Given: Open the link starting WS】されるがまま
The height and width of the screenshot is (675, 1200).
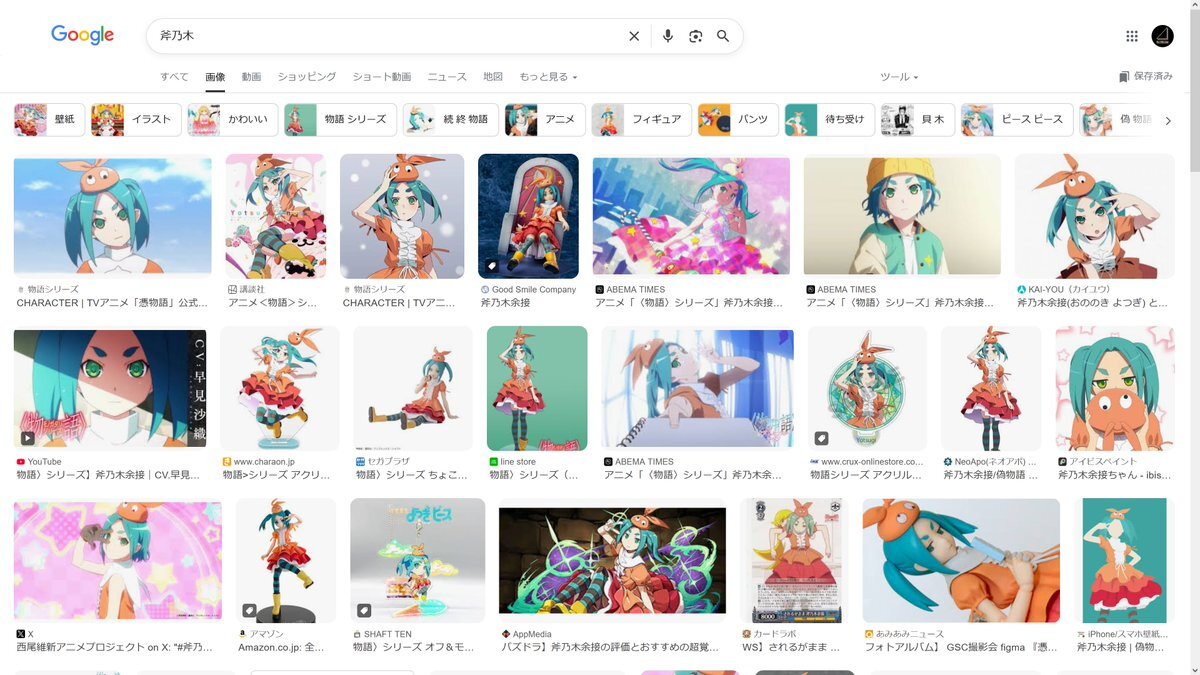Looking at the screenshot, I should coord(791,647).
